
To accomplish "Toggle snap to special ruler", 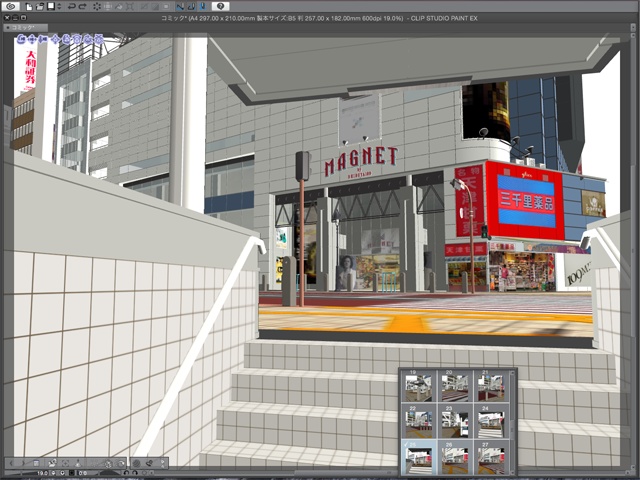I will pyautogui.click(x=191, y=7).
